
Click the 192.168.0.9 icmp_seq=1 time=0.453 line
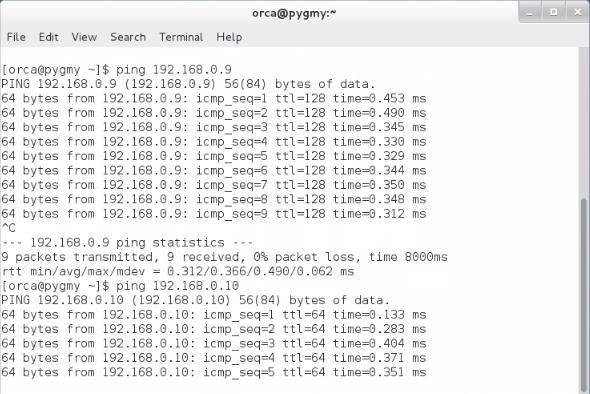pos(214,99)
